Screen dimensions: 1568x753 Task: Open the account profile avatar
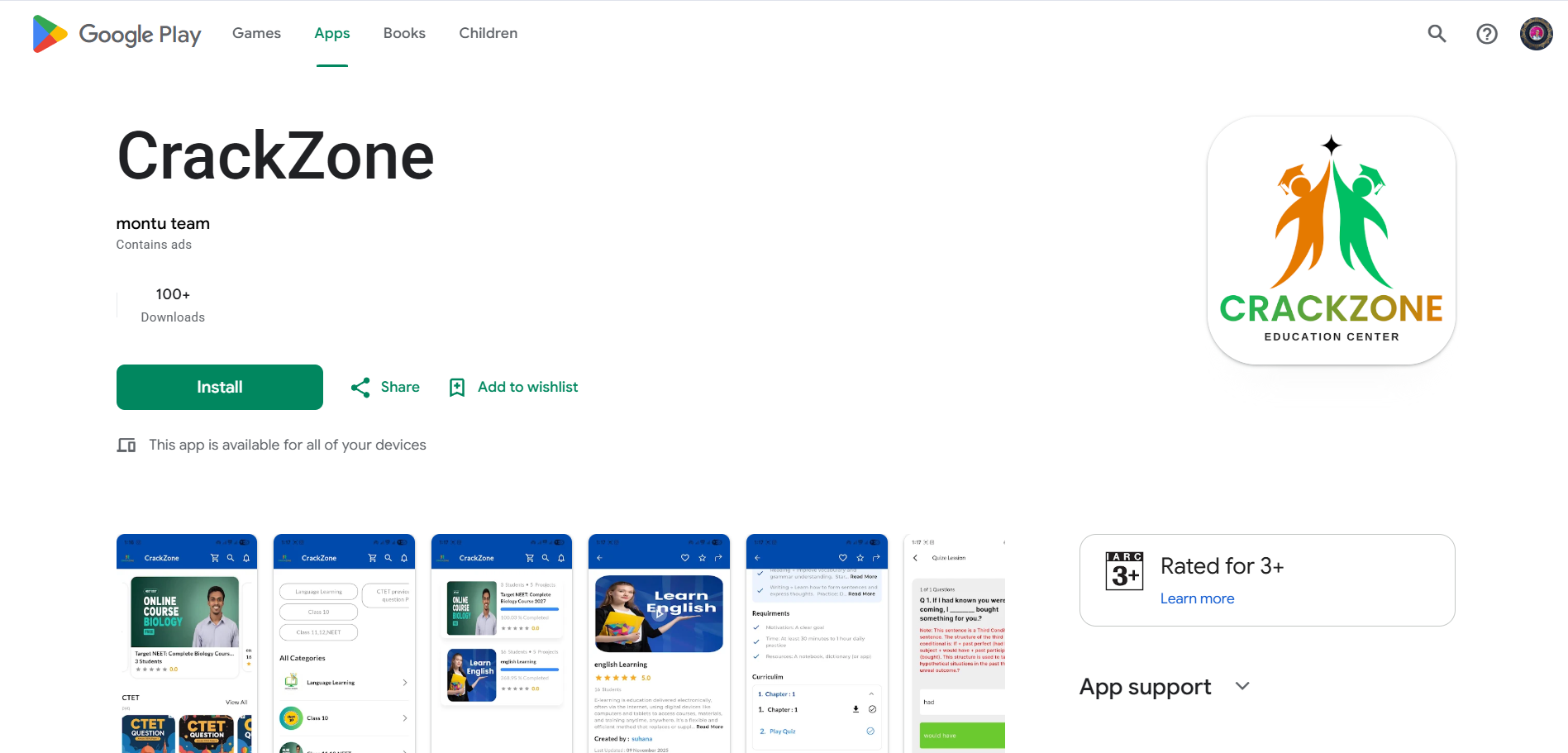pos(1537,34)
